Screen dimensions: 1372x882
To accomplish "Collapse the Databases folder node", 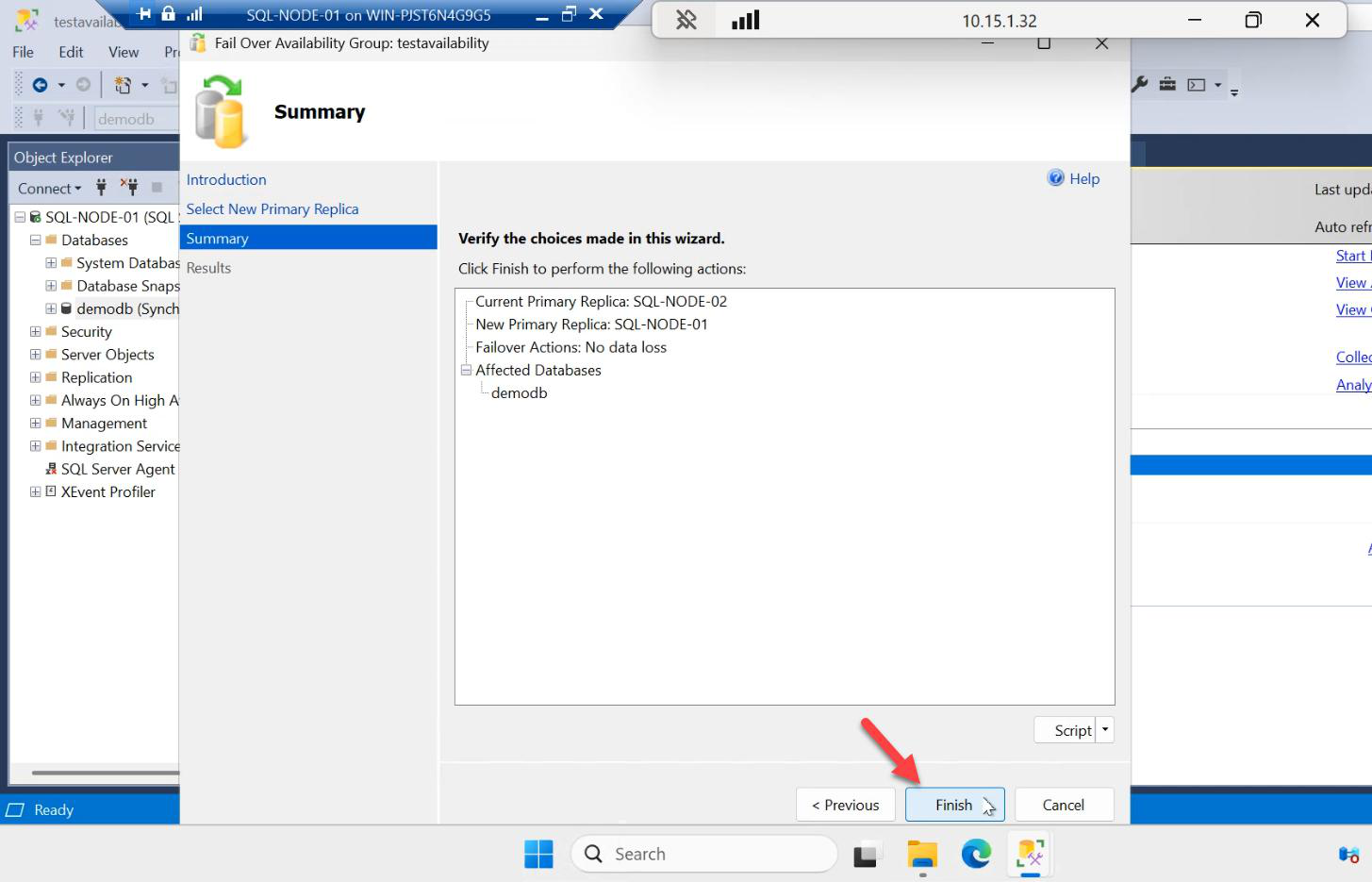I will [x=35, y=240].
